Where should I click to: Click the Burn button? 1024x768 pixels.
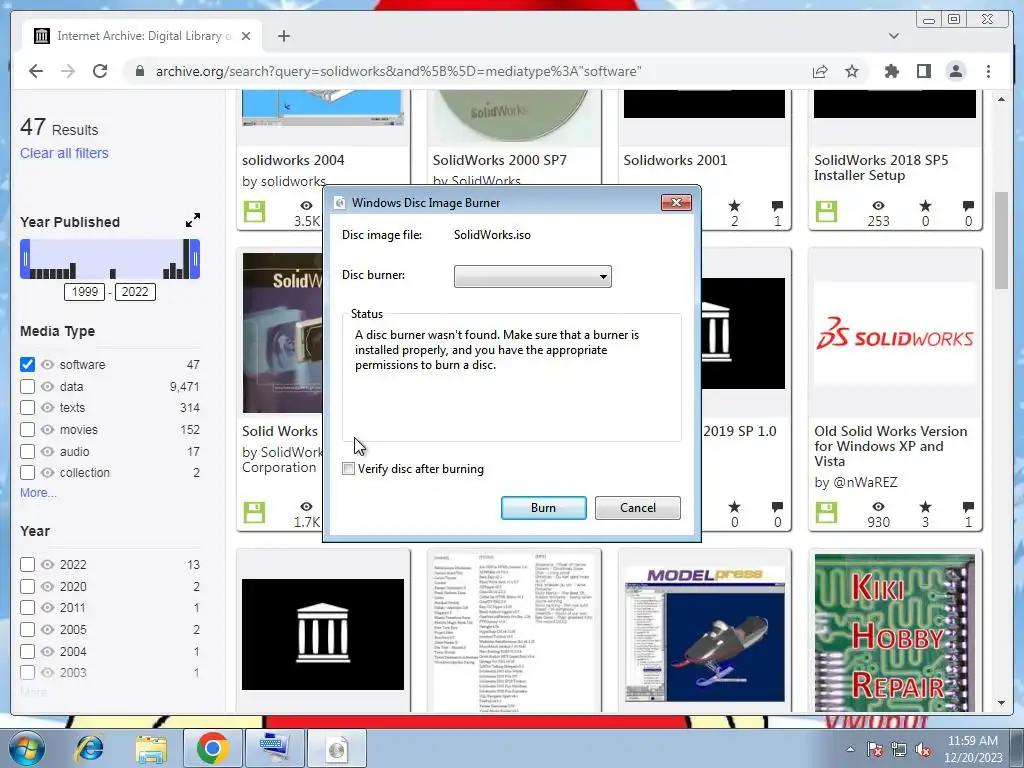click(x=543, y=507)
